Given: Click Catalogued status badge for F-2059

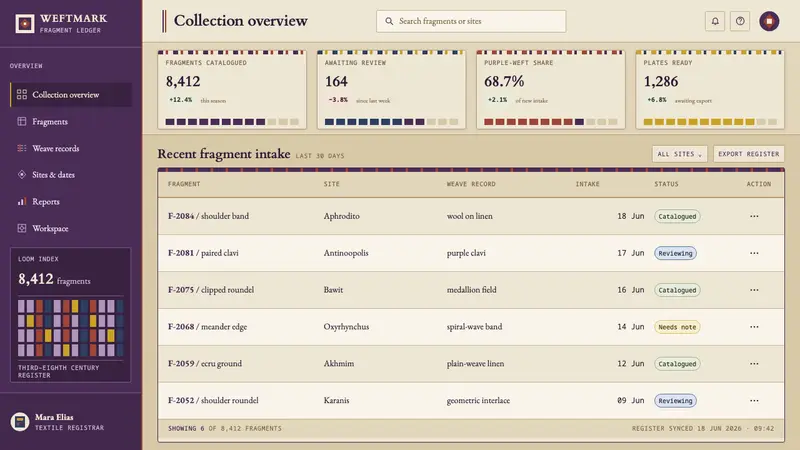Looking at the screenshot, I should click(x=677, y=364).
